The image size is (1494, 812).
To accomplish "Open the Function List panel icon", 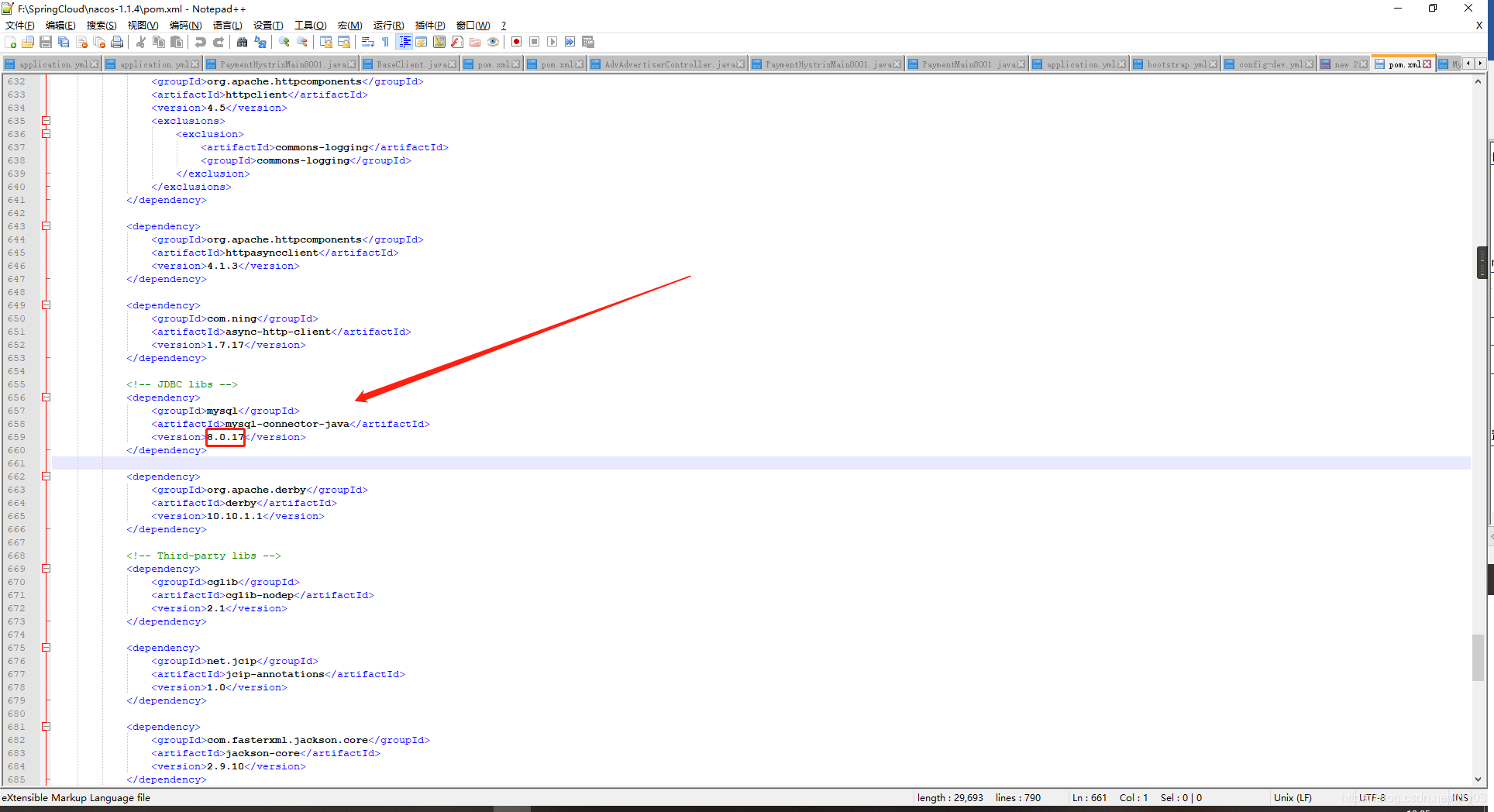I will [x=457, y=42].
